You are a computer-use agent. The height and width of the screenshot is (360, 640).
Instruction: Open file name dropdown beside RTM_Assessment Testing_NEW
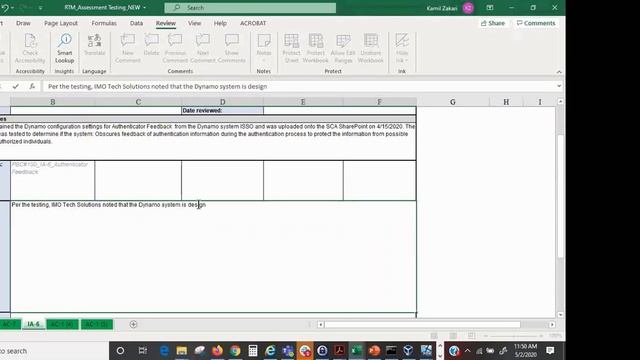pos(144,8)
